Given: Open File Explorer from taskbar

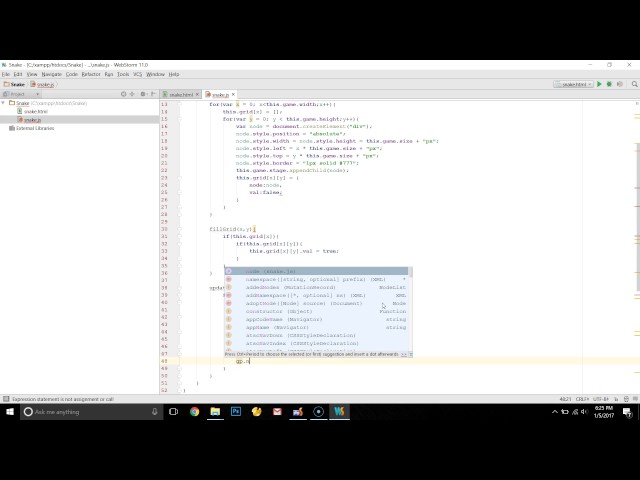Looking at the screenshot, I should [x=215, y=411].
